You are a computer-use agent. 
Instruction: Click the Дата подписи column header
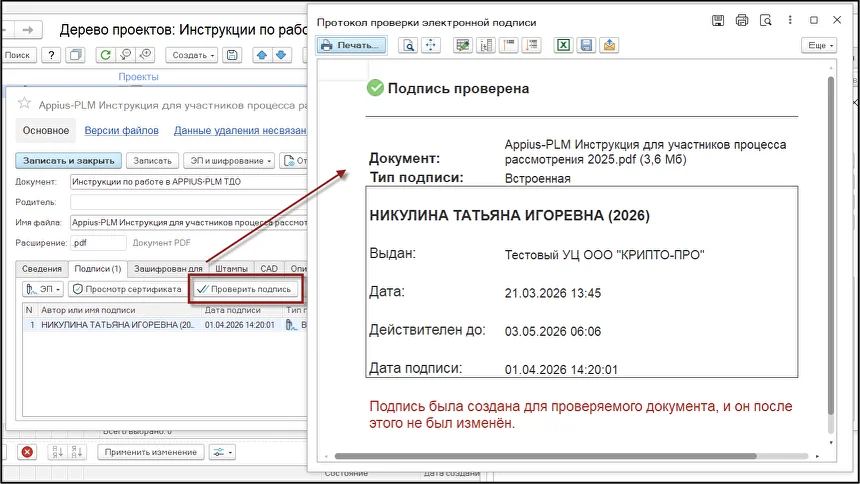coord(242,310)
